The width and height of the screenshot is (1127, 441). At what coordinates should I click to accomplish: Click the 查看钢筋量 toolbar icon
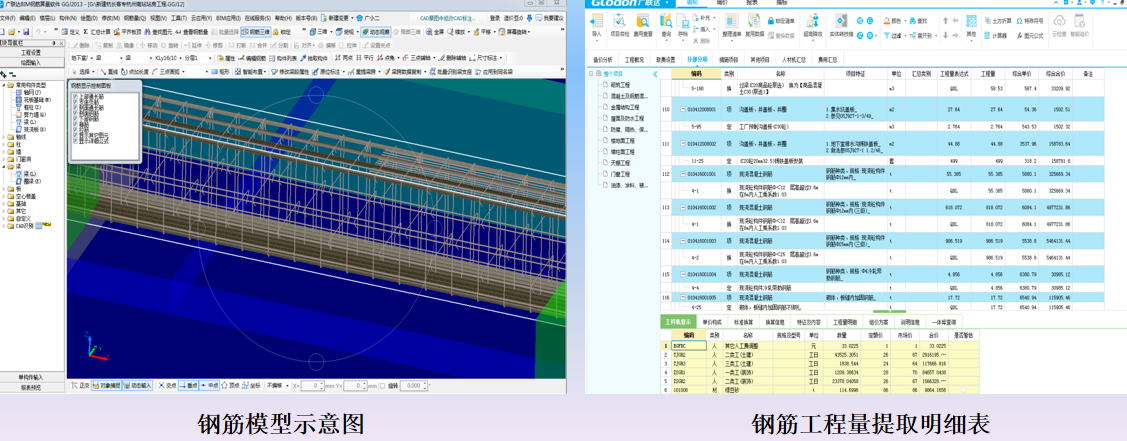point(191,32)
